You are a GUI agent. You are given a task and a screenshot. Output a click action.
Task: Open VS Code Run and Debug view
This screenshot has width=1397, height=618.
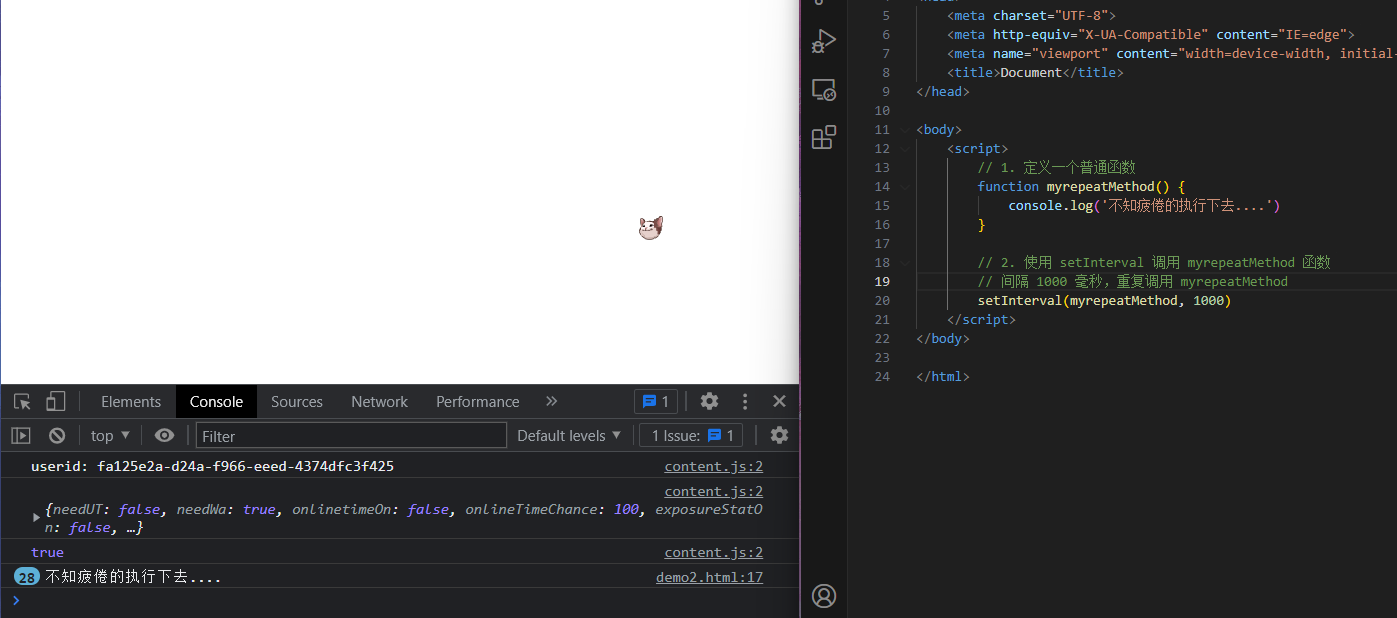pyautogui.click(x=823, y=42)
